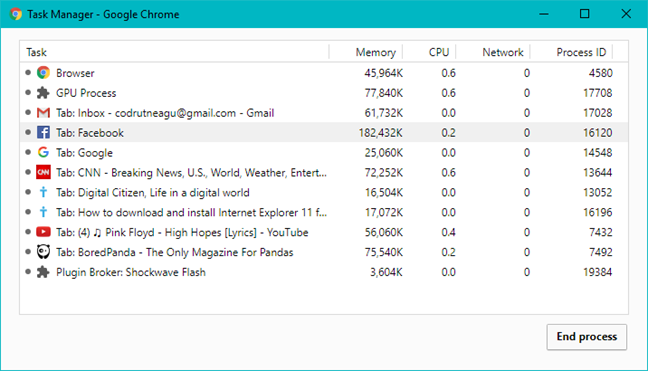Viewport: 648px width, 371px height.
Task: Minimize the Task Manager window
Action: coord(544,14)
